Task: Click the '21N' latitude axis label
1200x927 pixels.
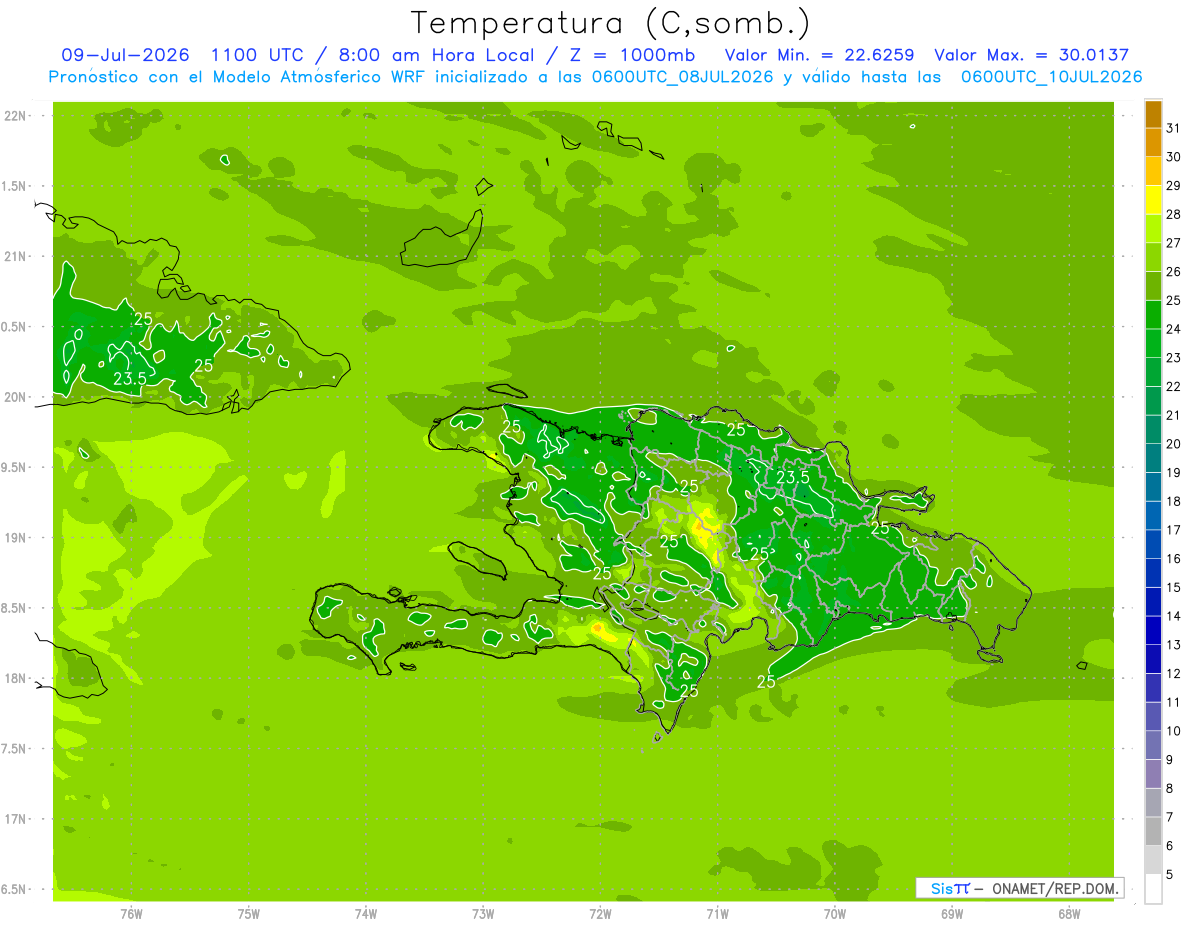Action: coord(15,257)
